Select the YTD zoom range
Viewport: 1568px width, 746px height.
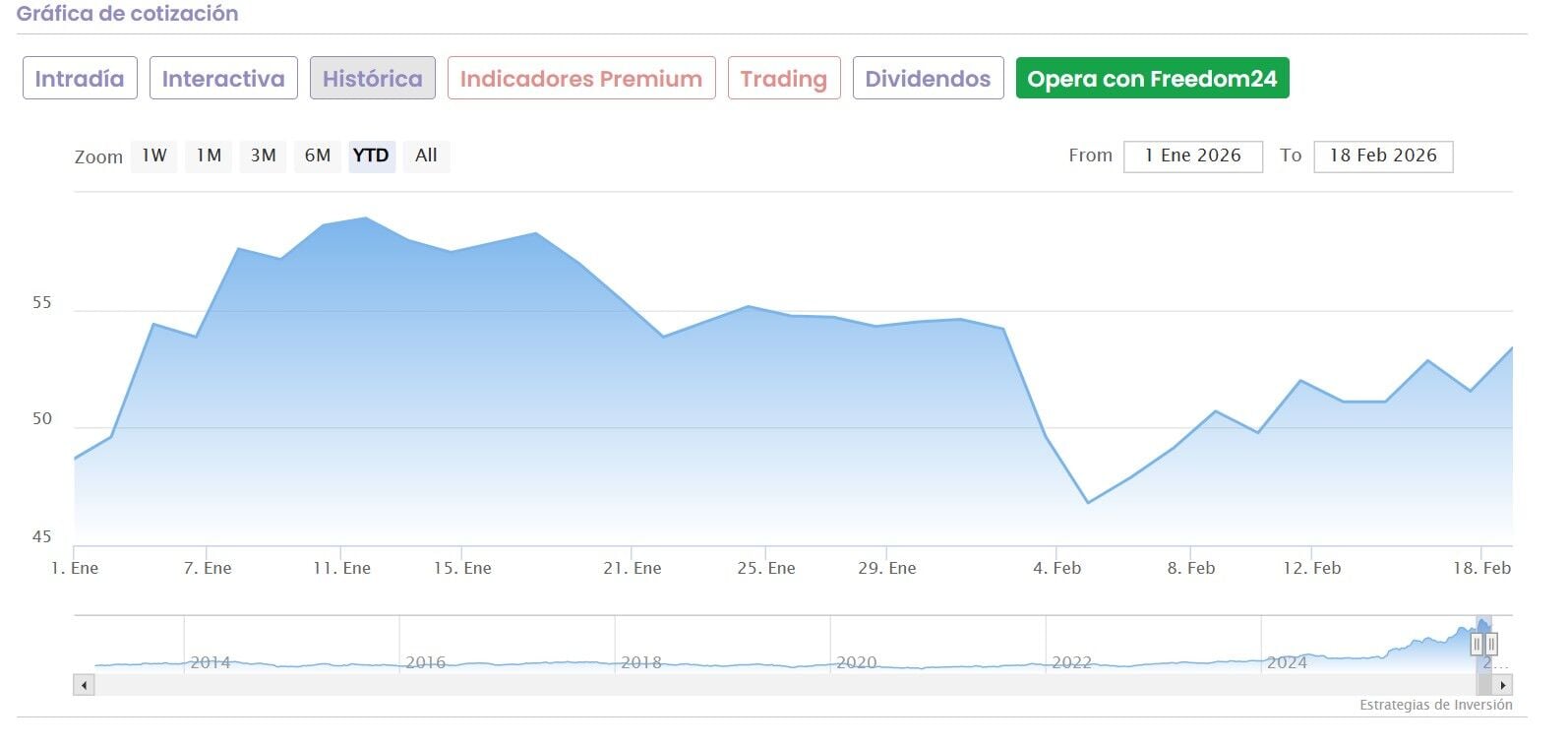(x=371, y=155)
